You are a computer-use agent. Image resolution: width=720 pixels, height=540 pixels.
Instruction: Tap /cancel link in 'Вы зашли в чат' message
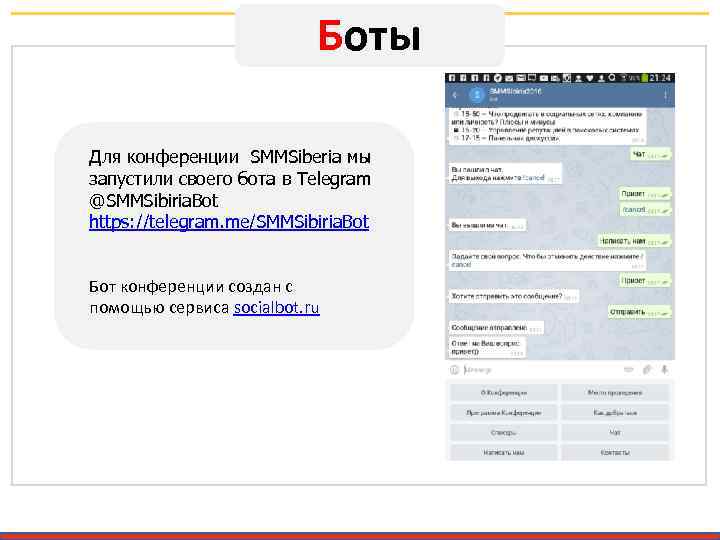(534, 178)
